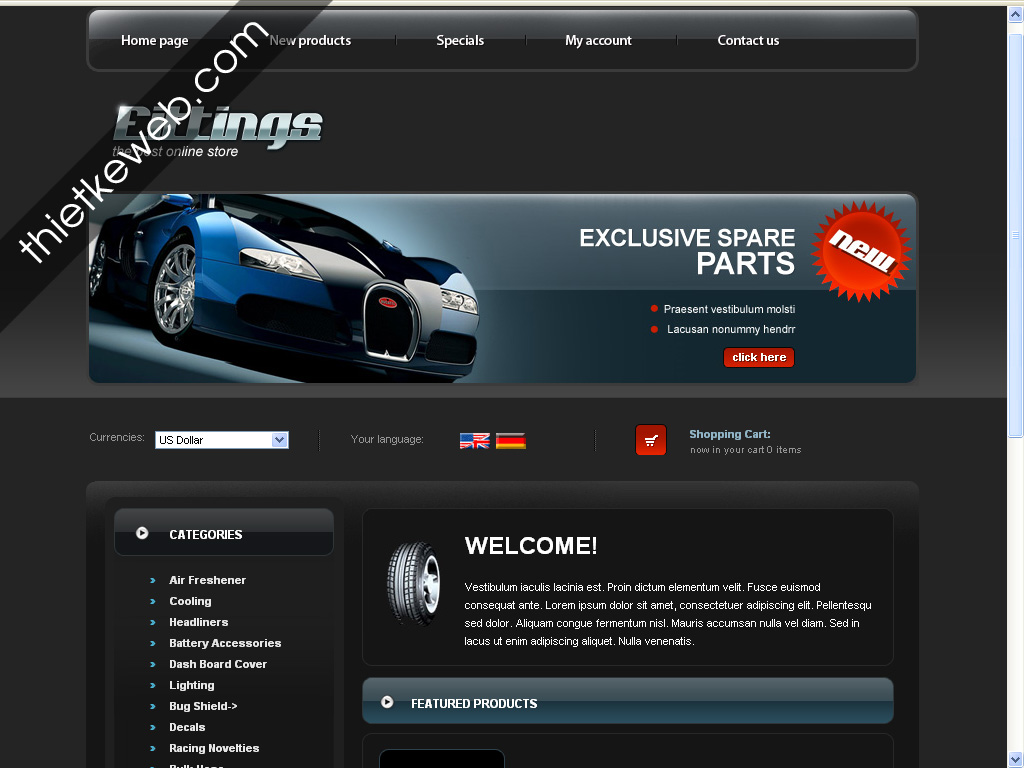Click the scrollbar up arrow
Image resolution: width=1024 pixels, height=768 pixels.
[1015, 14]
